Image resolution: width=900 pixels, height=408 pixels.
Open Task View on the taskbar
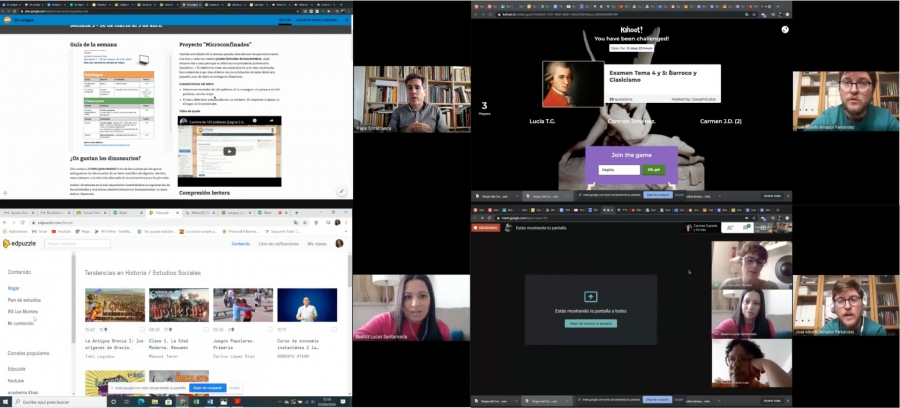127,402
